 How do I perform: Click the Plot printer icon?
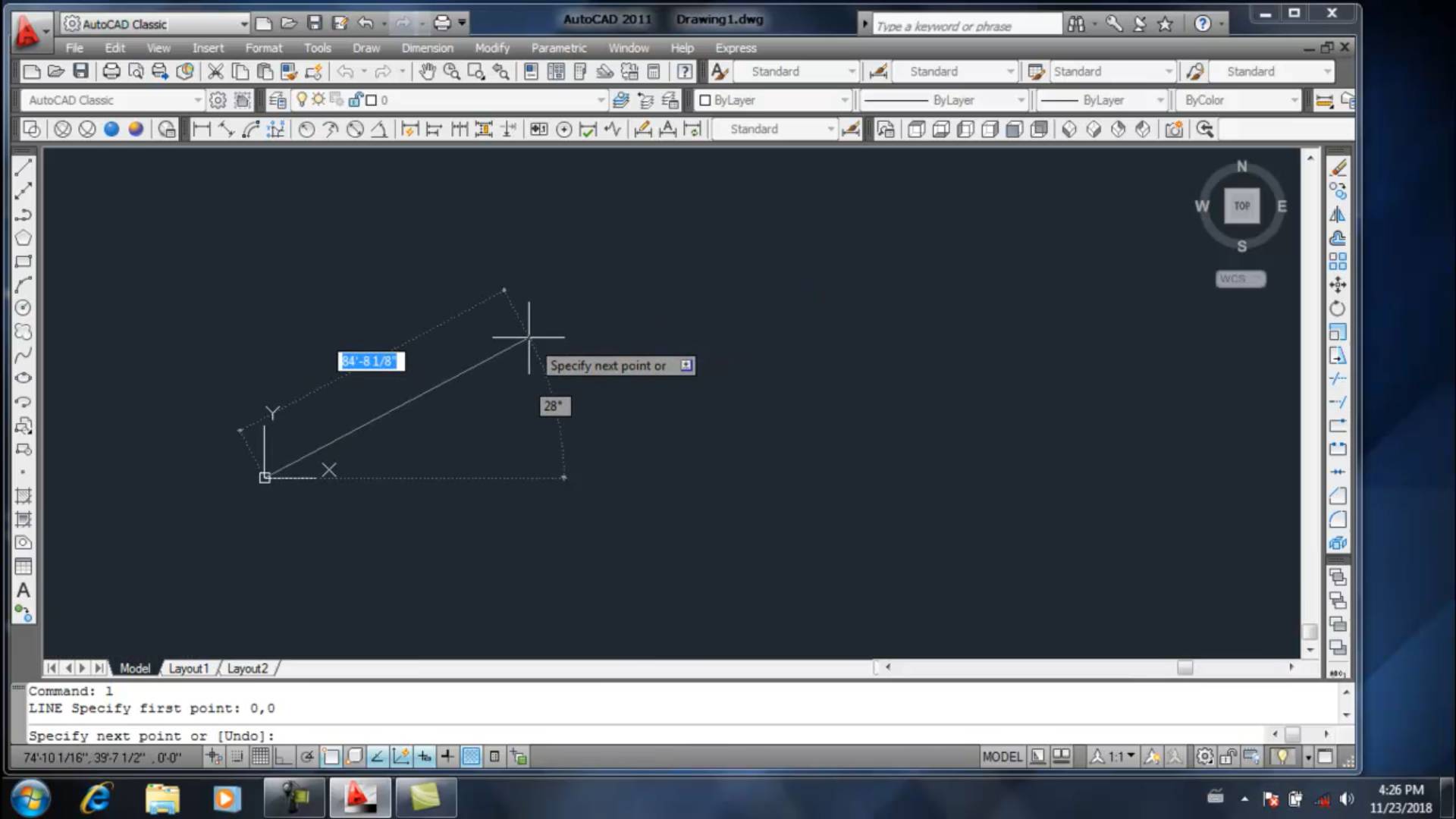pyautogui.click(x=111, y=71)
